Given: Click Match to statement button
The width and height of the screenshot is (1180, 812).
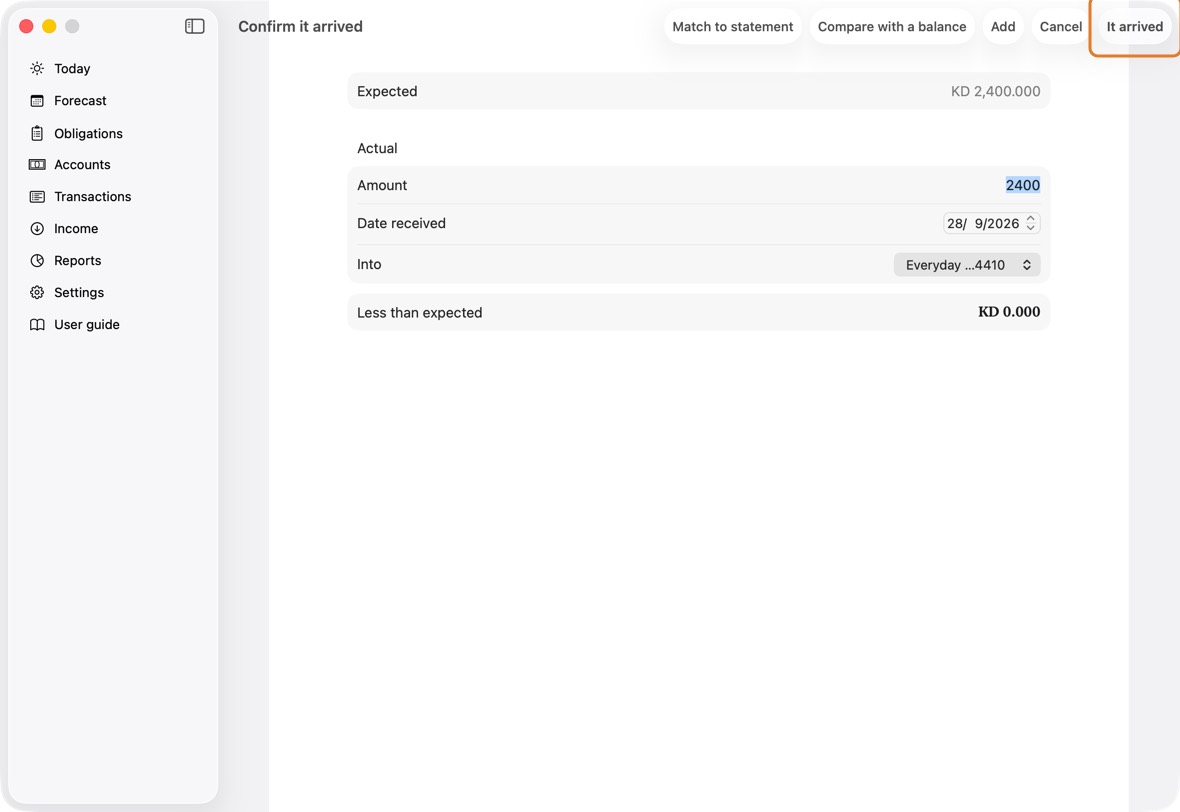Looking at the screenshot, I should pos(732,26).
